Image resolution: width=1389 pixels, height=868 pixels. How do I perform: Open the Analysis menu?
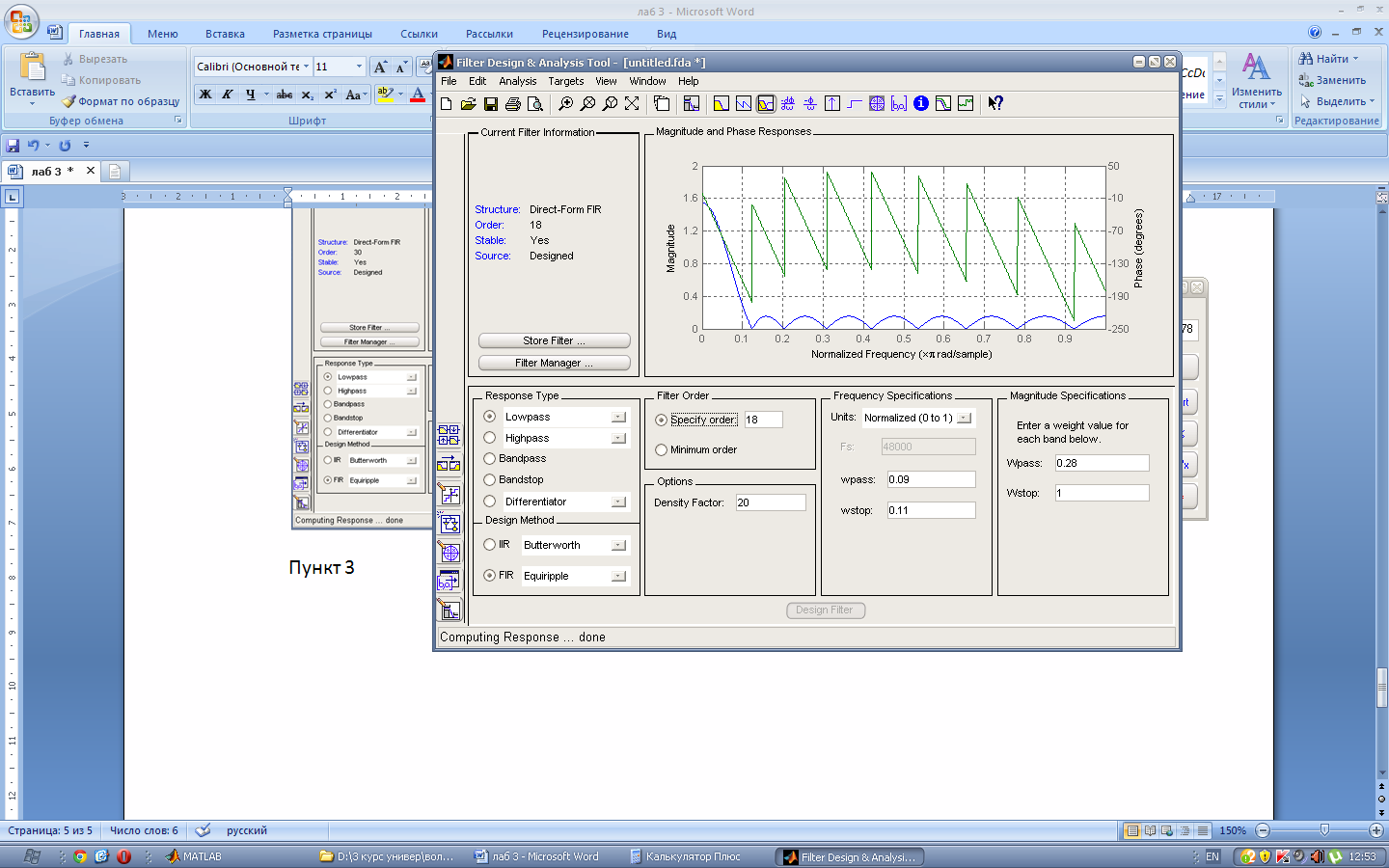518,81
